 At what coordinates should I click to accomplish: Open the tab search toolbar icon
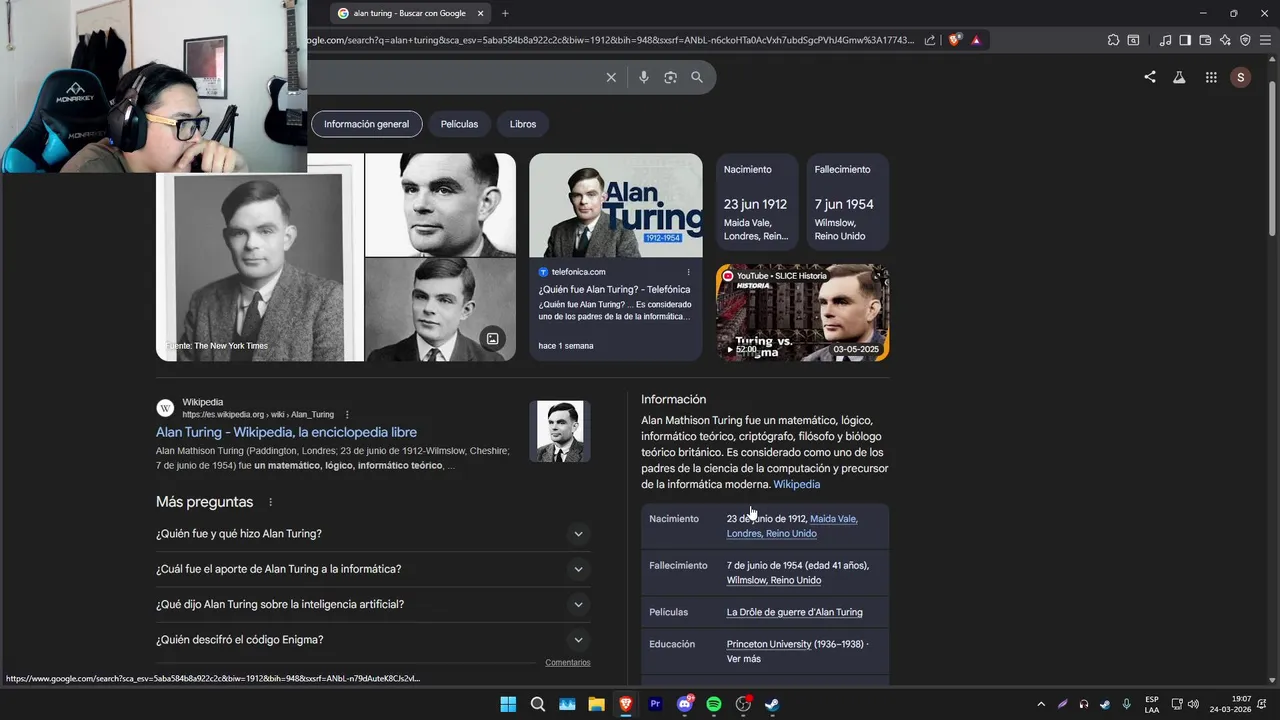(x=1133, y=40)
